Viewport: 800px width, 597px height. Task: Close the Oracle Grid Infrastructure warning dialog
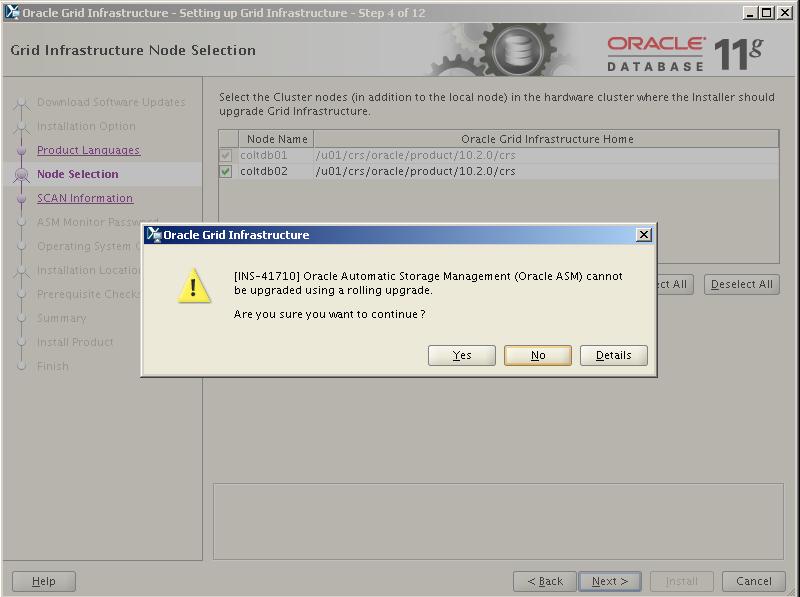click(x=644, y=234)
